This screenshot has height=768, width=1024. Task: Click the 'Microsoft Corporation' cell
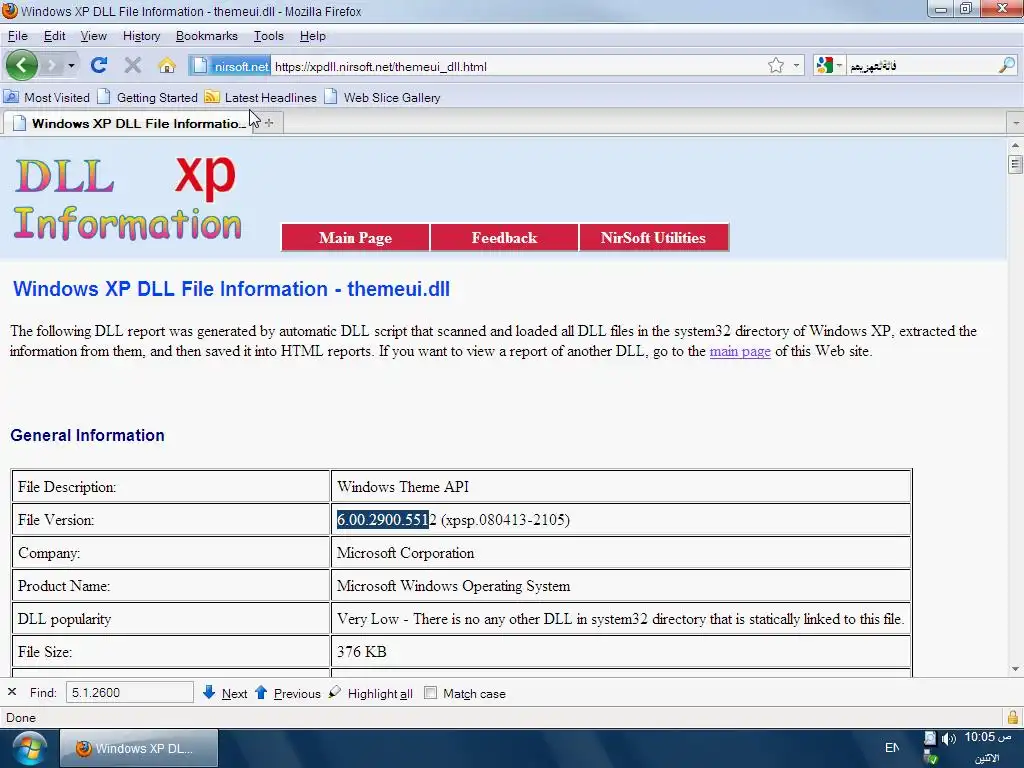tap(621, 553)
